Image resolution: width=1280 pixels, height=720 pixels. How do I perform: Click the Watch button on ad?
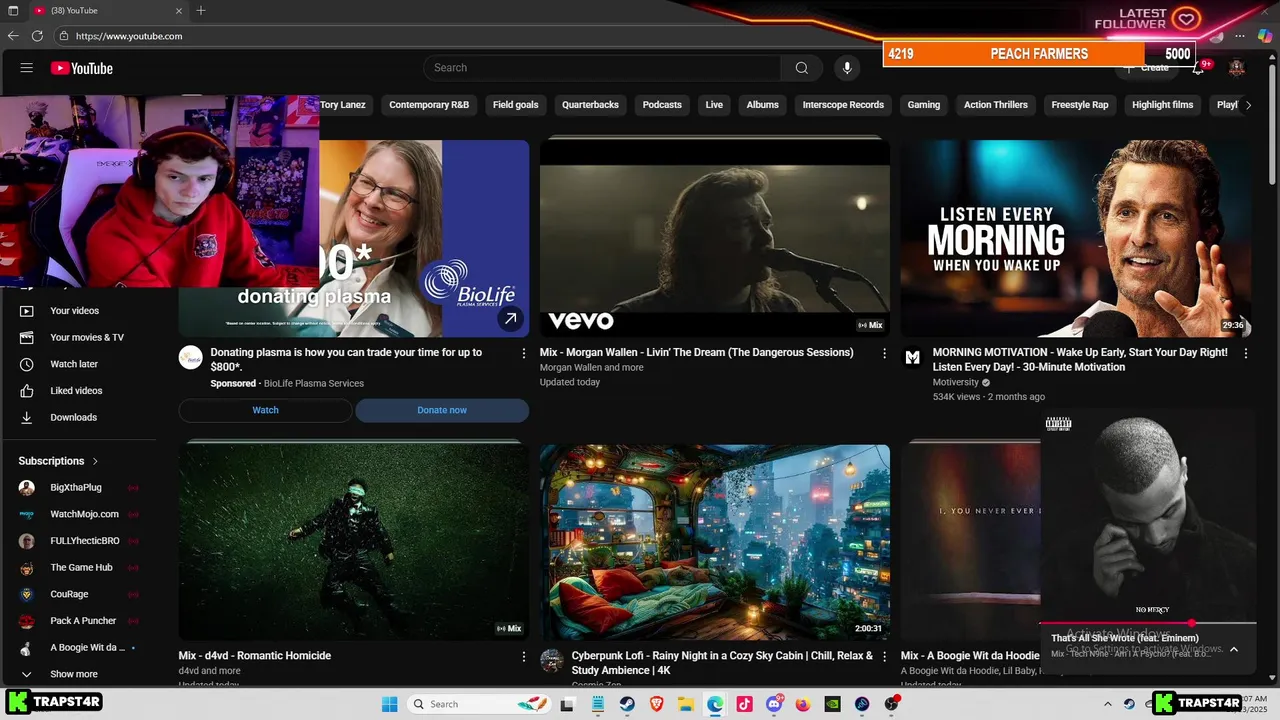click(x=265, y=410)
